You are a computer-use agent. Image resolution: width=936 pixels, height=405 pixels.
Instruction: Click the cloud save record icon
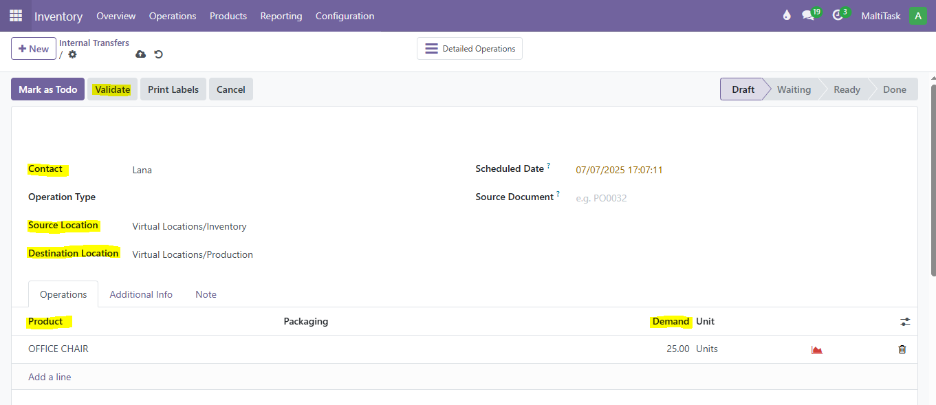point(140,54)
